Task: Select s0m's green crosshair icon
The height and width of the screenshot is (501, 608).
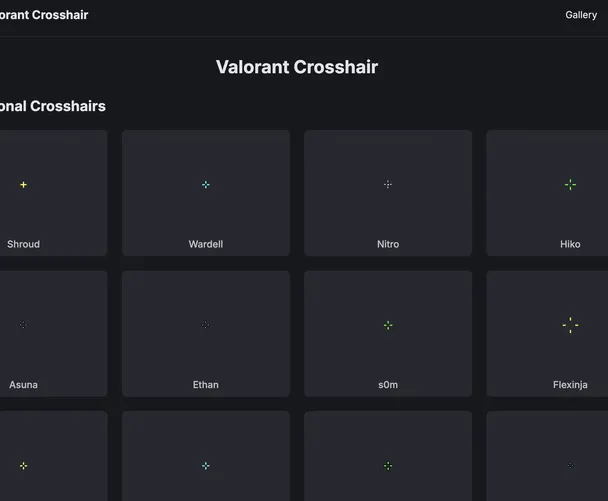Action: click(388, 325)
